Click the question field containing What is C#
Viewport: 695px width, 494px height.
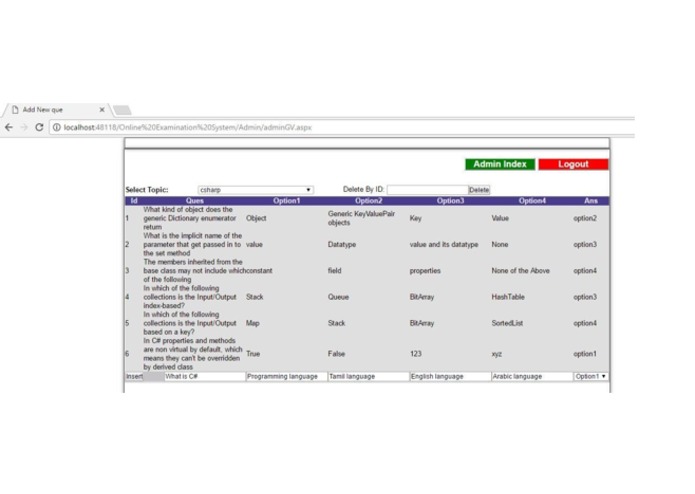coord(205,377)
